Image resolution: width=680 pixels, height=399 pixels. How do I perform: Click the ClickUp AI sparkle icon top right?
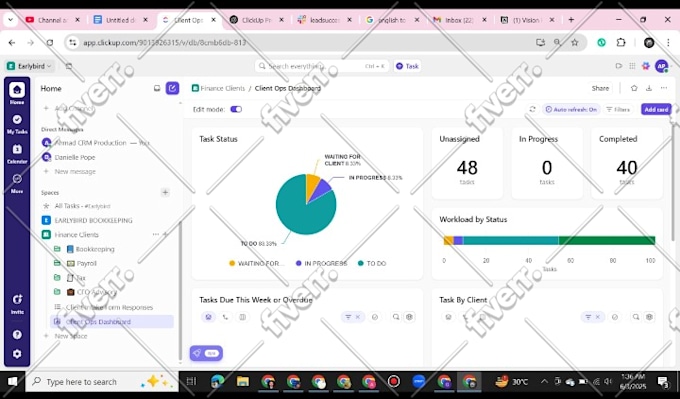pos(646,66)
